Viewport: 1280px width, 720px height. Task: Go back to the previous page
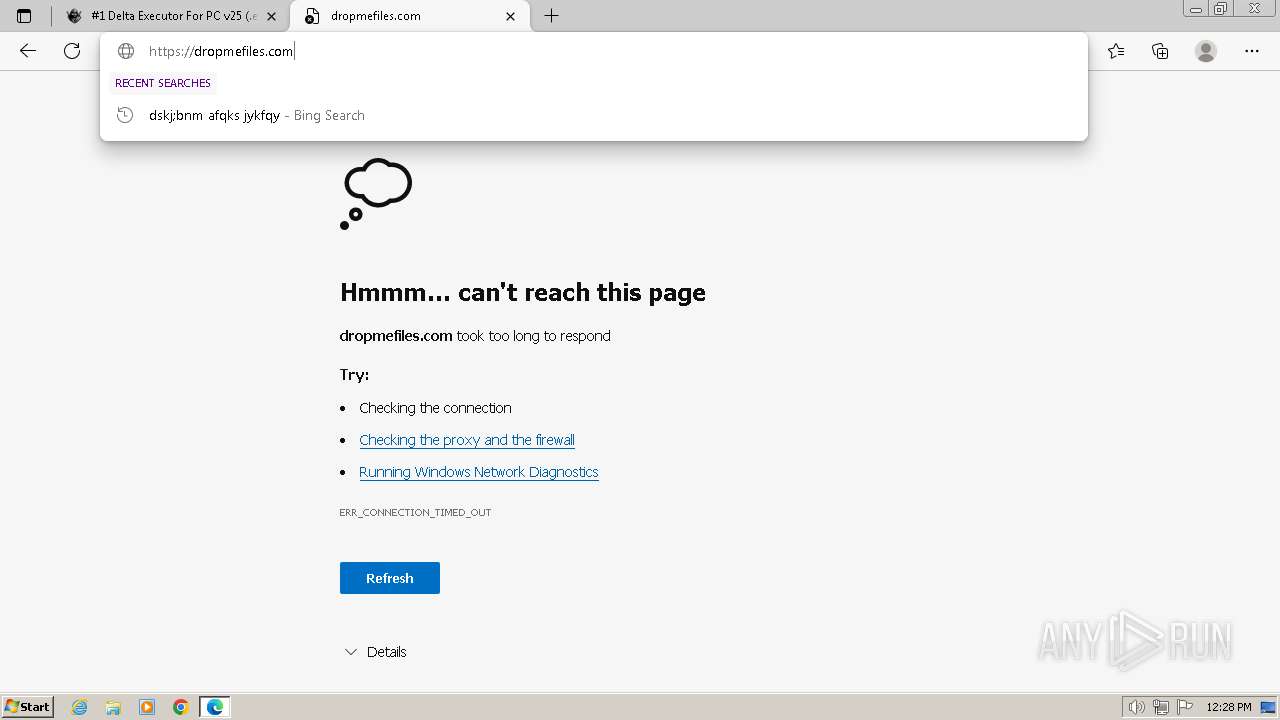click(28, 51)
